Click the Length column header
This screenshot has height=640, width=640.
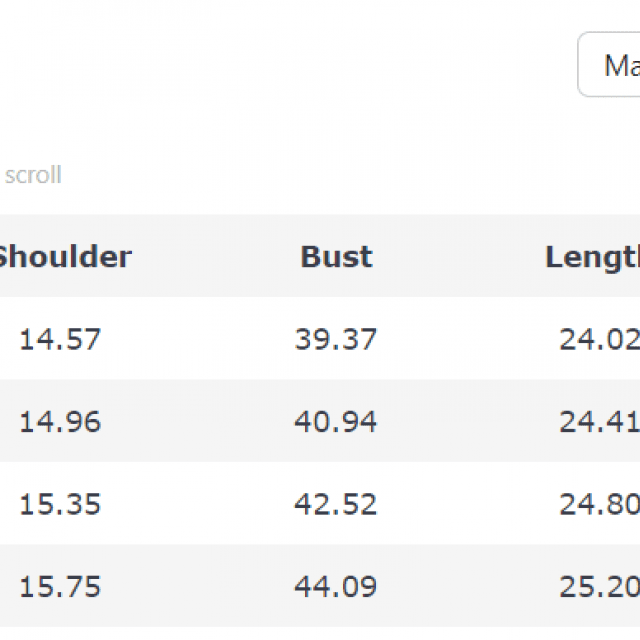pos(592,257)
